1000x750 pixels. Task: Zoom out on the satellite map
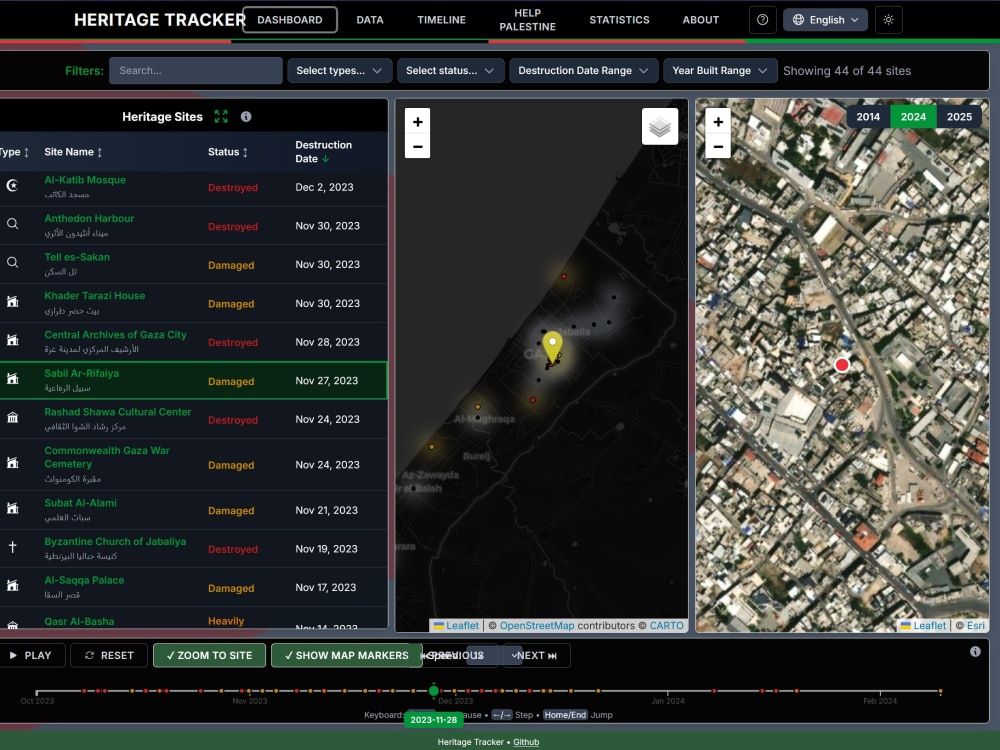coord(717,146)
